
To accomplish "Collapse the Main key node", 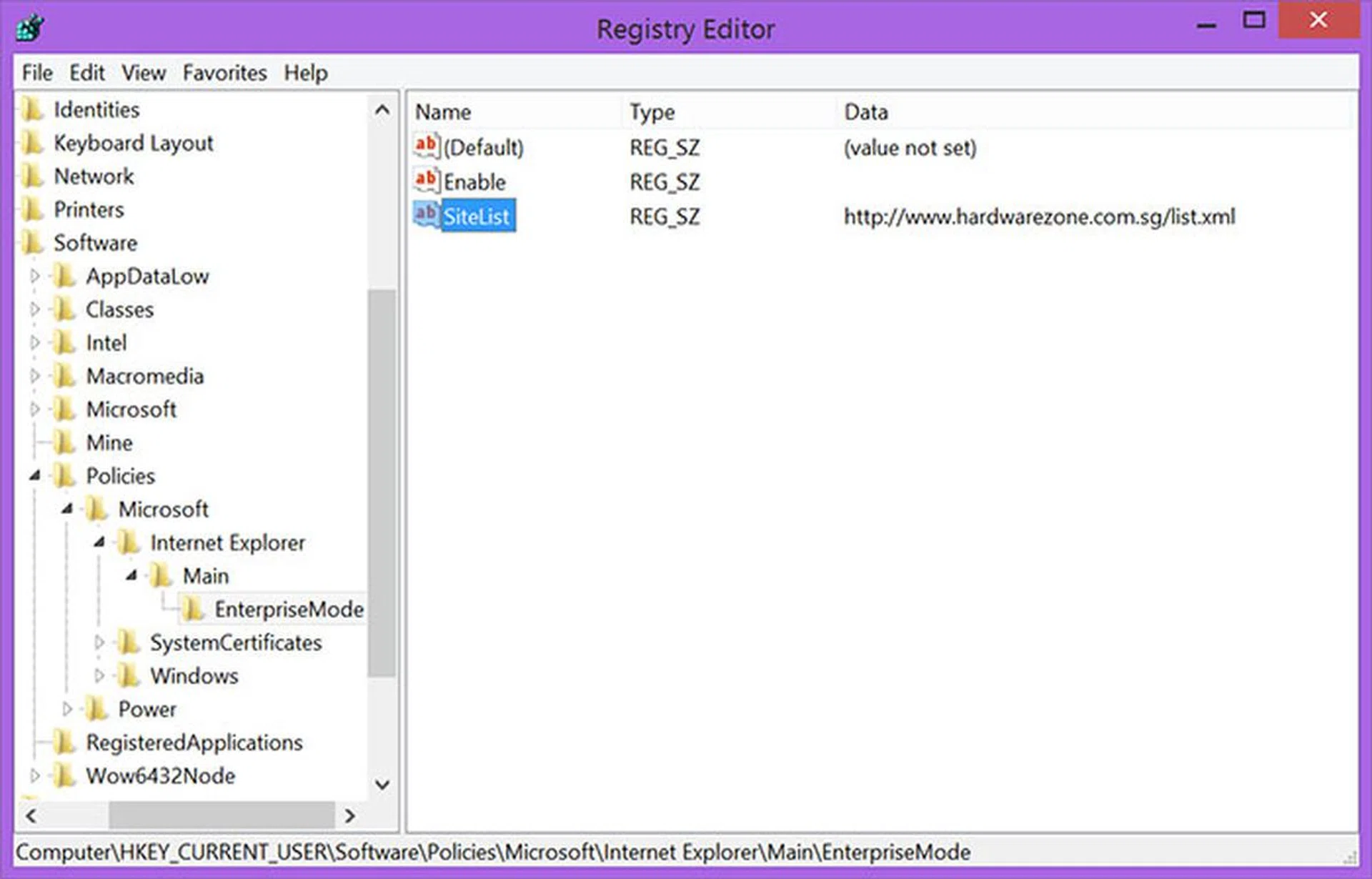I will point(131,576).
